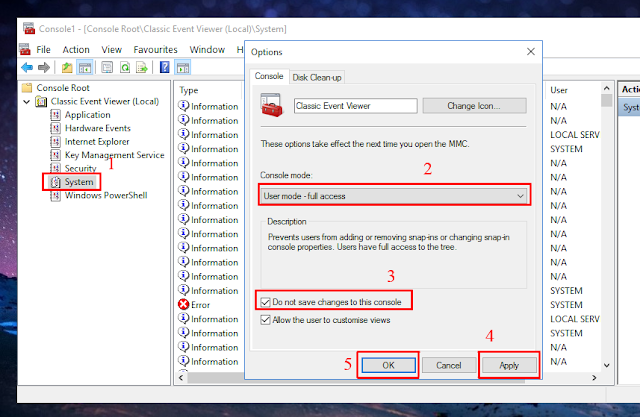Click the Classic Event Viewer name field
This screenshot has height=417, width=640.
(x=356, y=106)
